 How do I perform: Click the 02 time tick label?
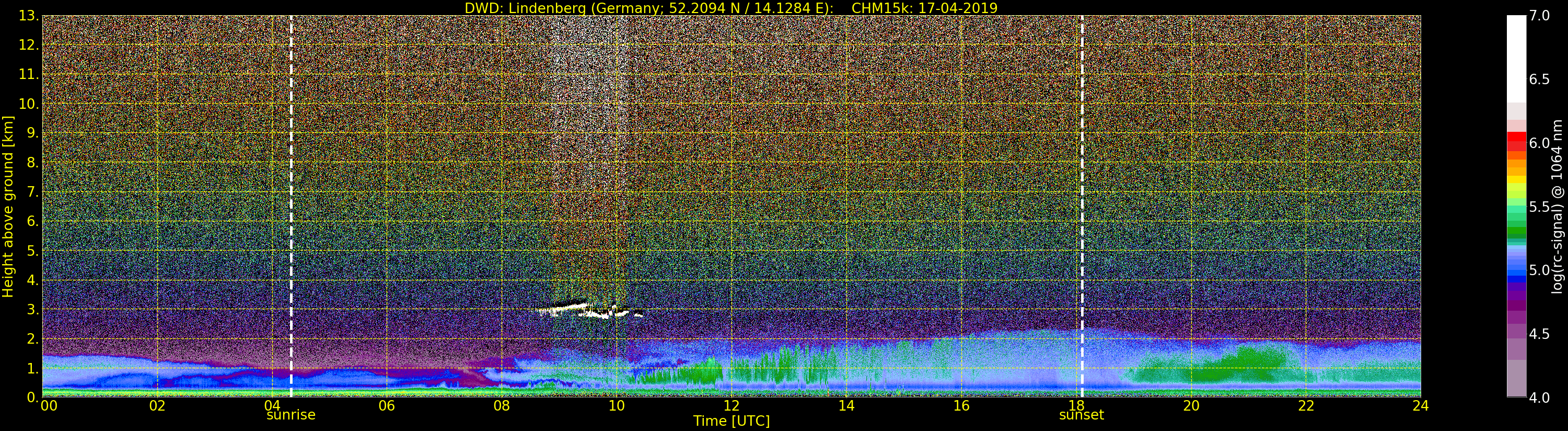[x=157, y=406]
